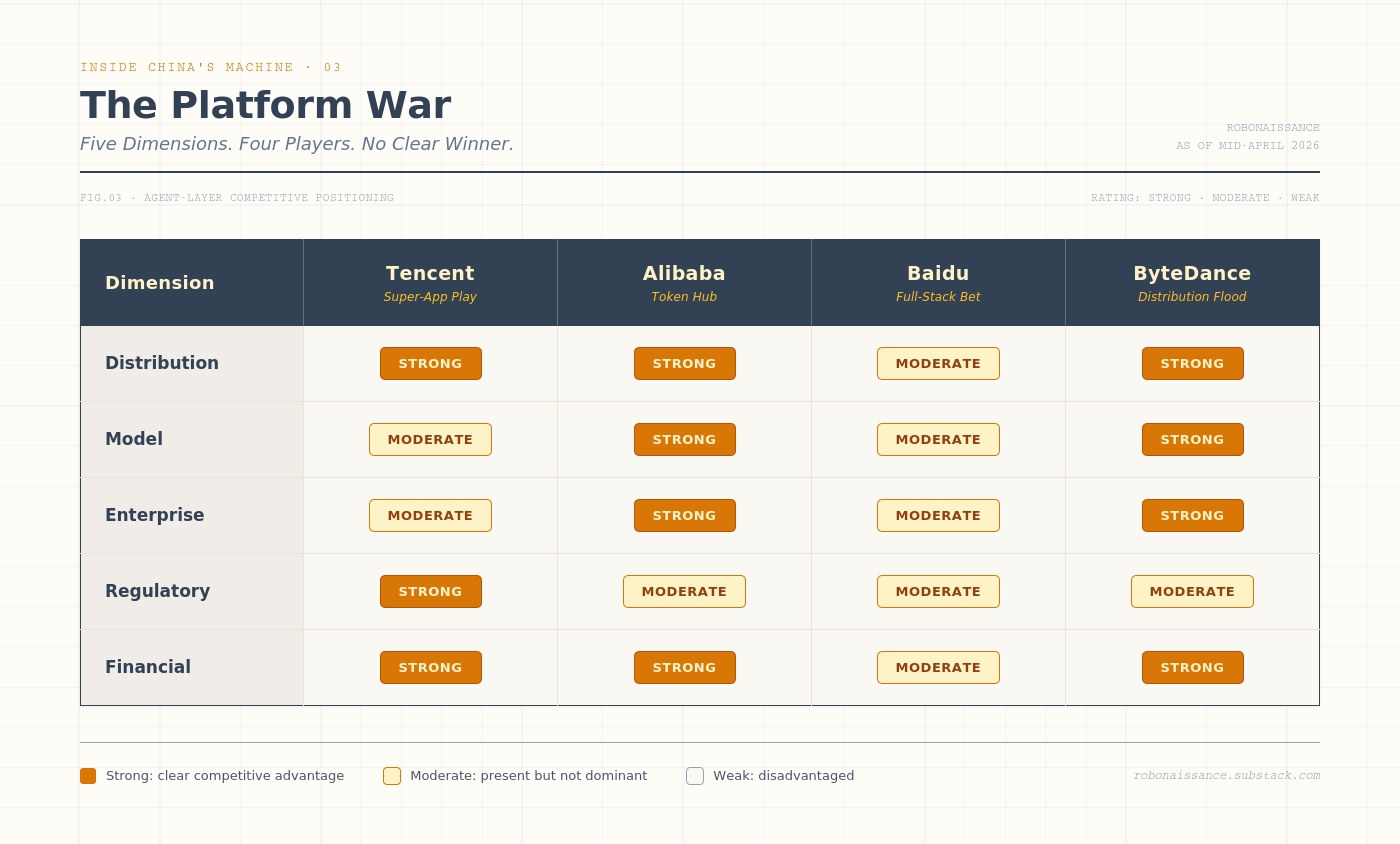The height and width of the screenshot is (844, 1400).
Task: Click the 'Distribution Flood' tagline
Action: [1192, 297]
